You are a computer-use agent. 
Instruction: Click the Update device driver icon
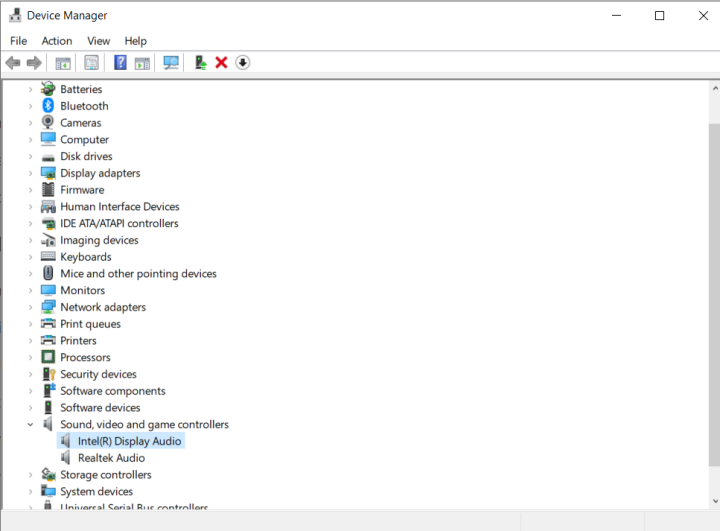pos(200,62)
